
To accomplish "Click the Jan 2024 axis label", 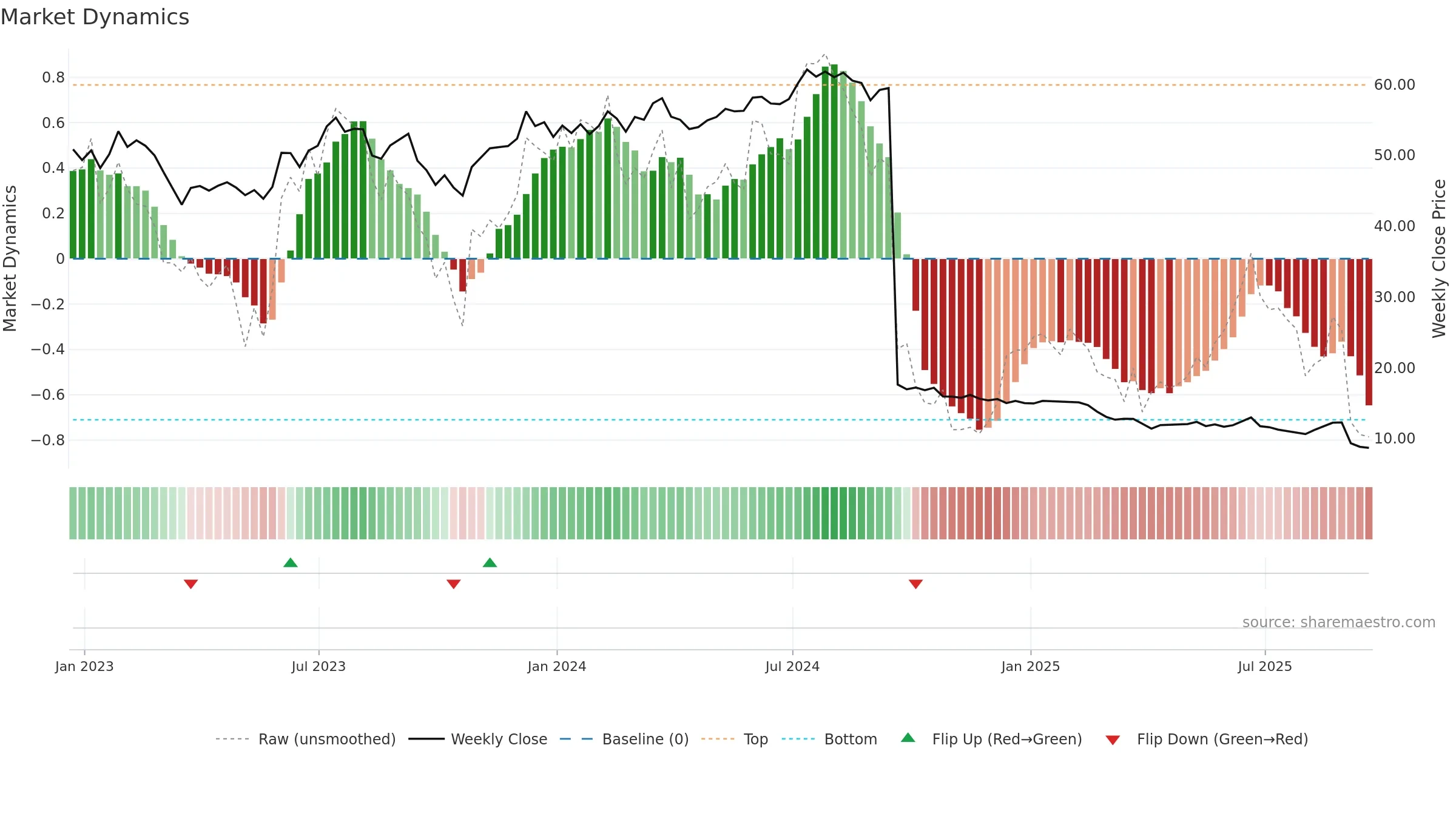I will click(x=557, y=666).
